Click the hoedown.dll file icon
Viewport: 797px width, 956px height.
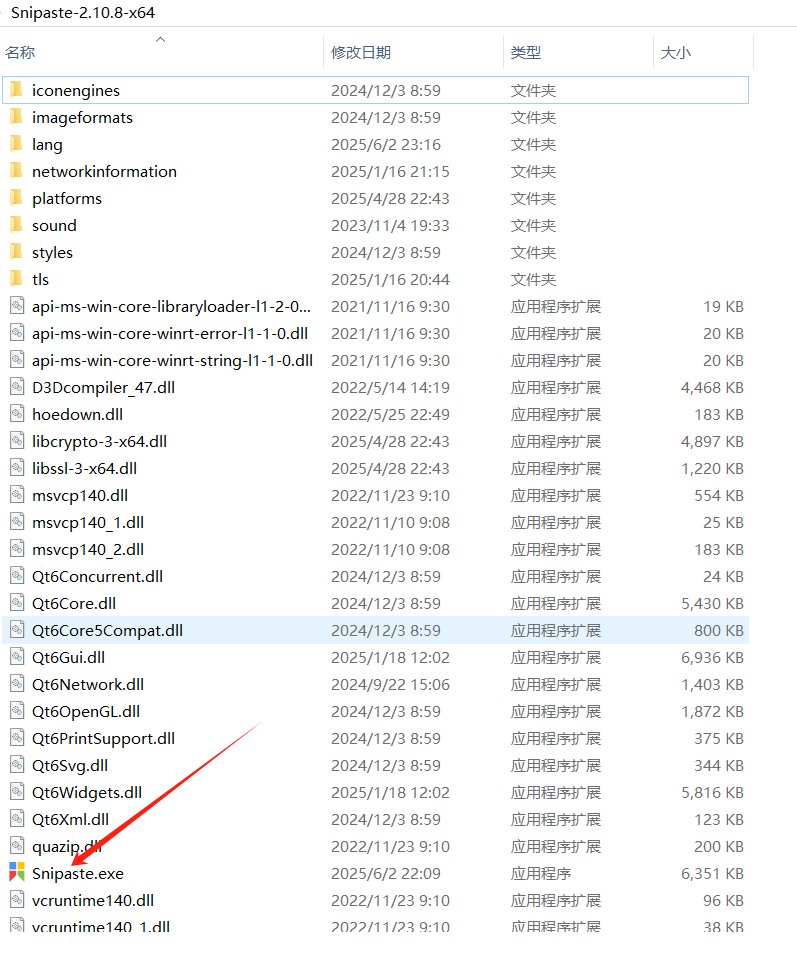pyautogui.click(x=17, y=414)
